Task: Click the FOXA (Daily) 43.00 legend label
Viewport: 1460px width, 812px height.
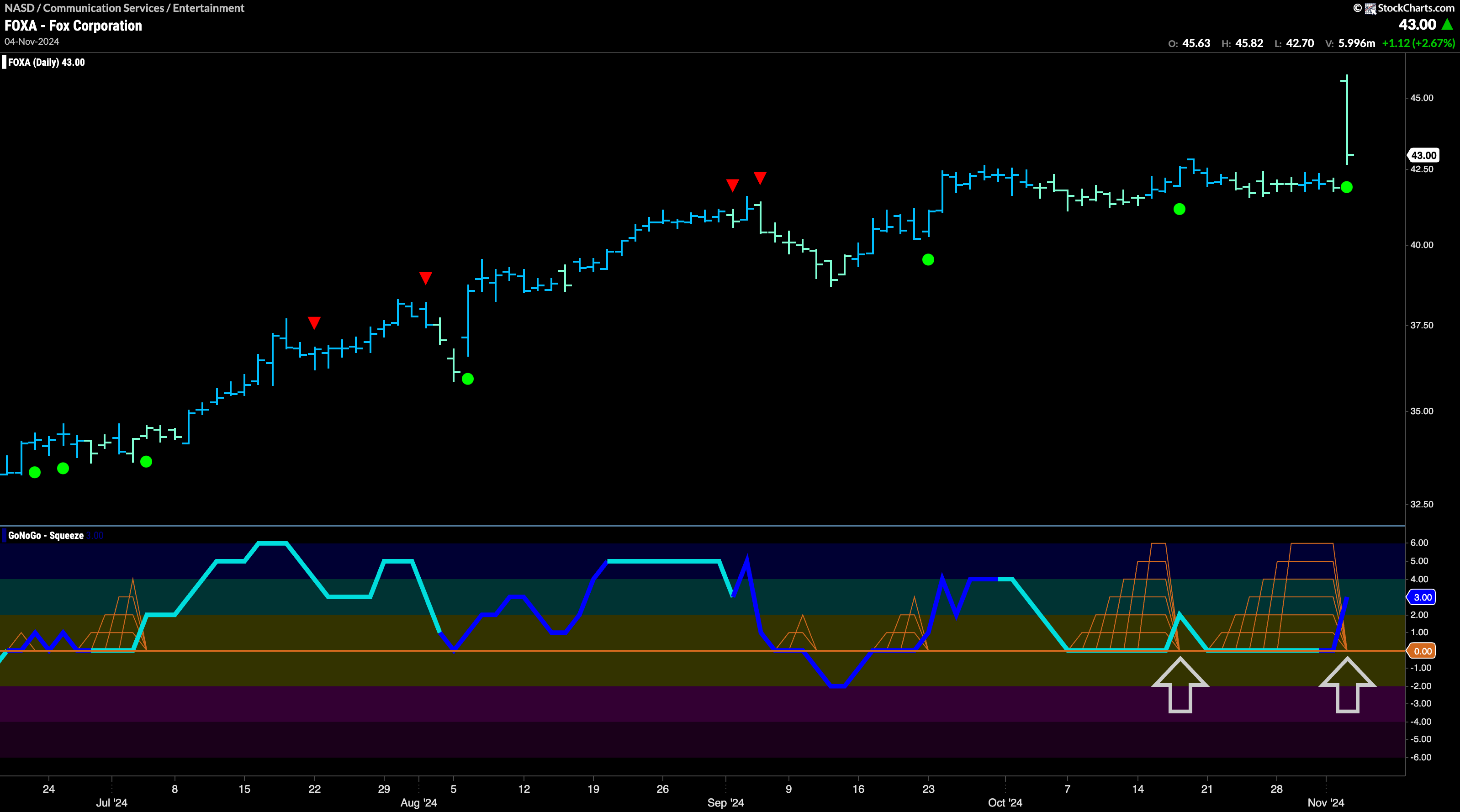Action: coord(46,62)
